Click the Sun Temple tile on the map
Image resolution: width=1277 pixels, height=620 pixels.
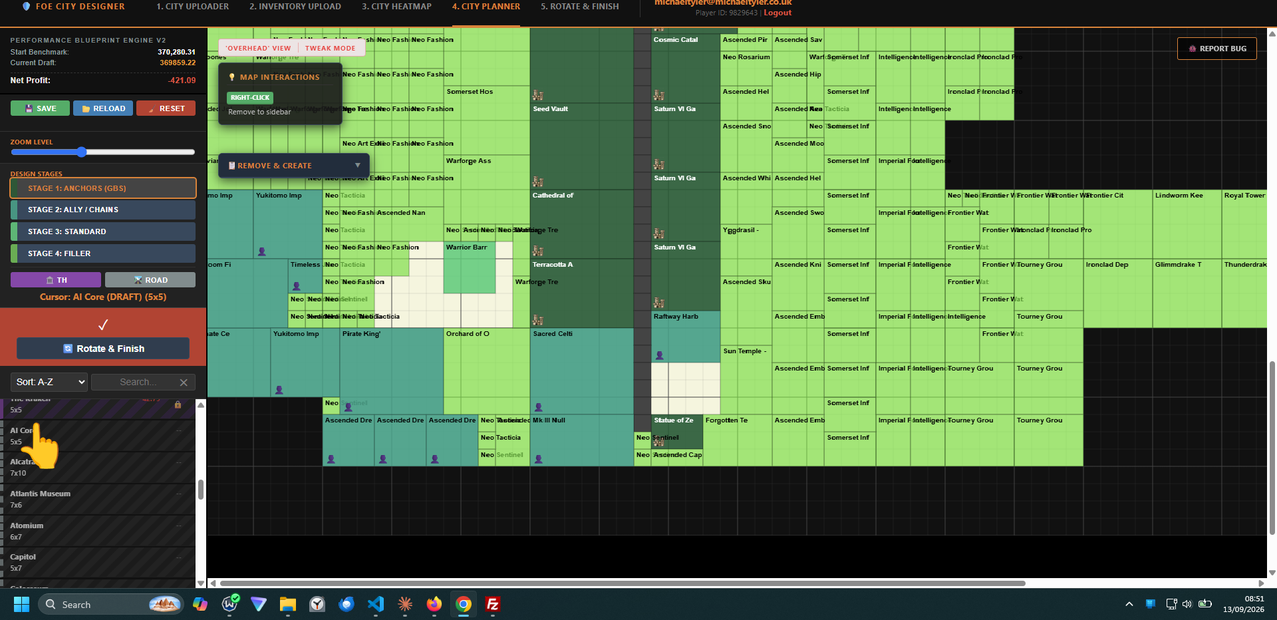[746, 379]
